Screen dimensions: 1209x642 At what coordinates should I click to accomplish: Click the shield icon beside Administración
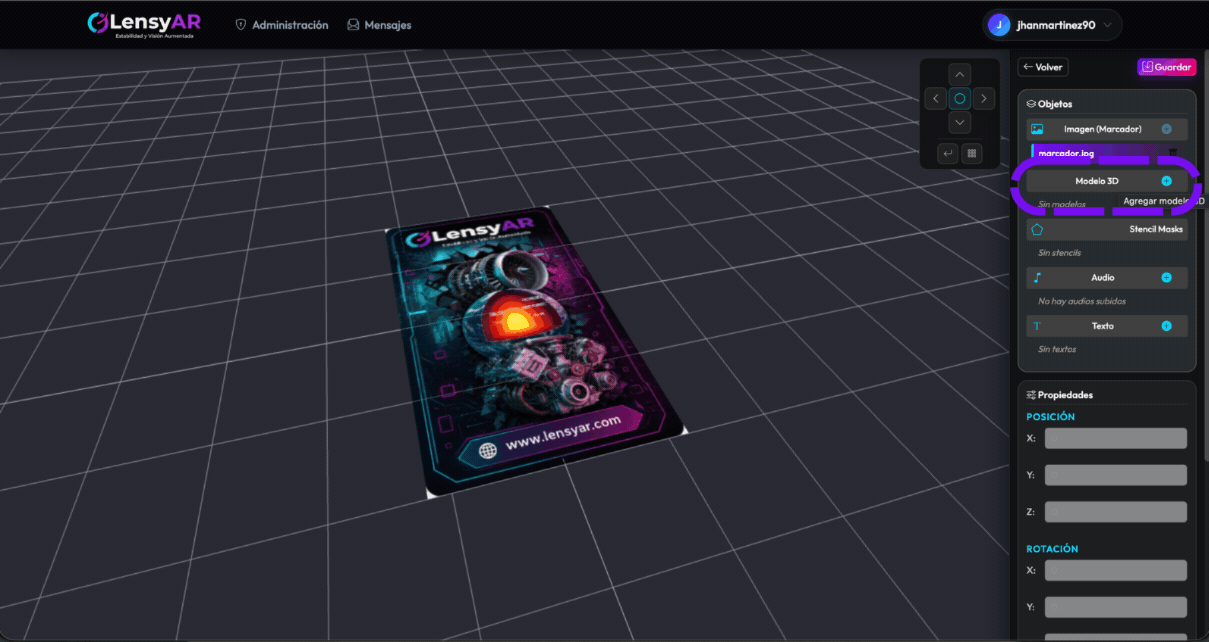tap(241, 25)
